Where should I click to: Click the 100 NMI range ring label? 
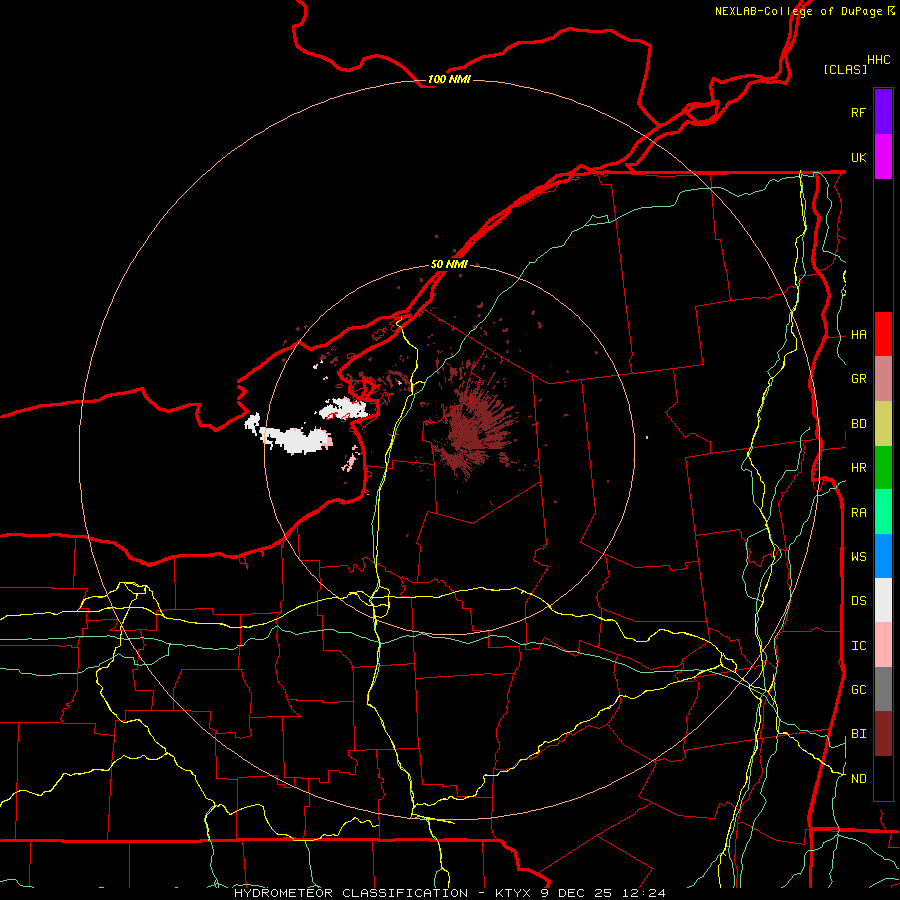(449, 79)
